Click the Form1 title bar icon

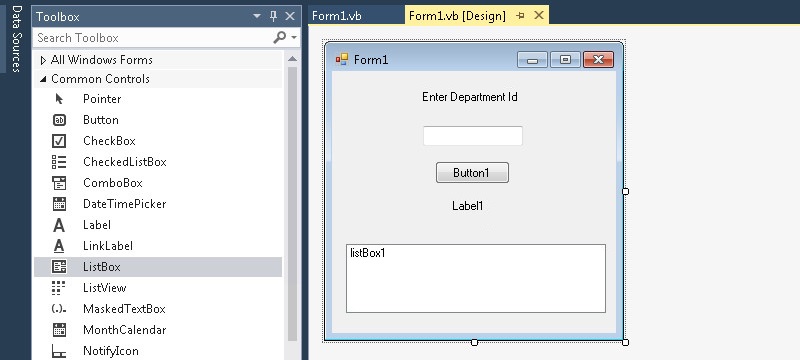(341, 60)
